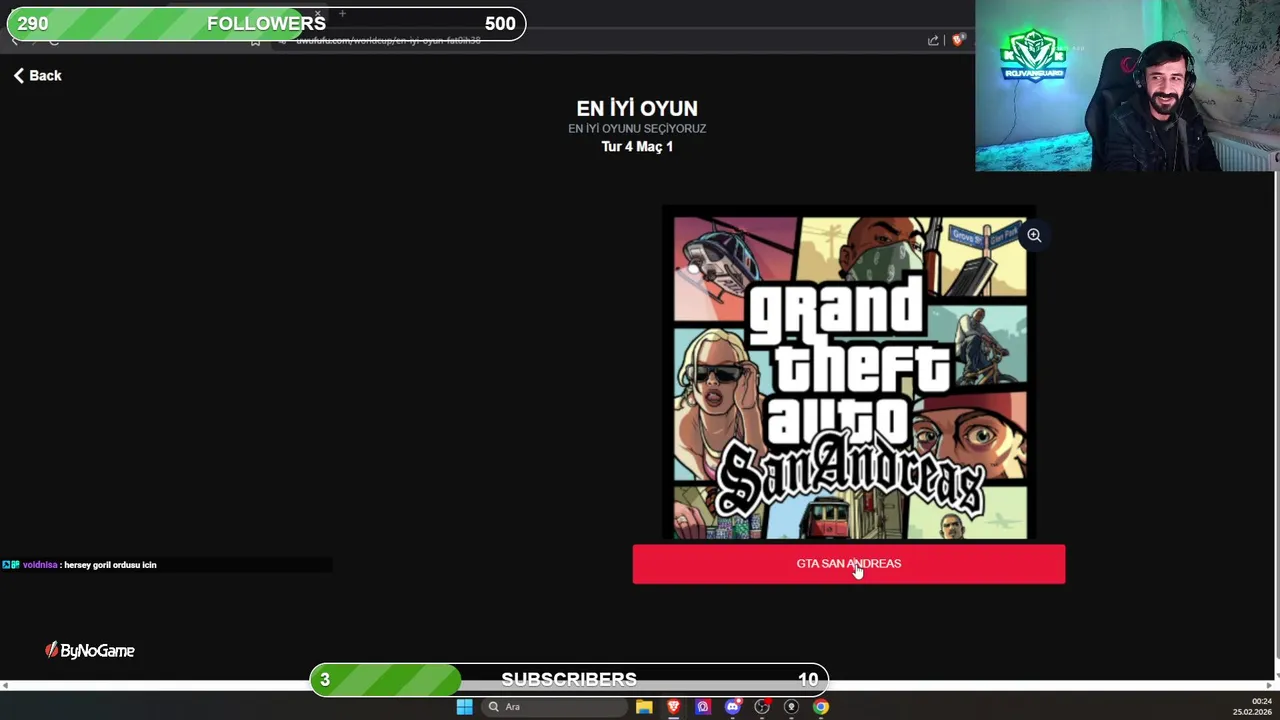
Task: Click the share icon in the address bar
Action: pos(933,40)
